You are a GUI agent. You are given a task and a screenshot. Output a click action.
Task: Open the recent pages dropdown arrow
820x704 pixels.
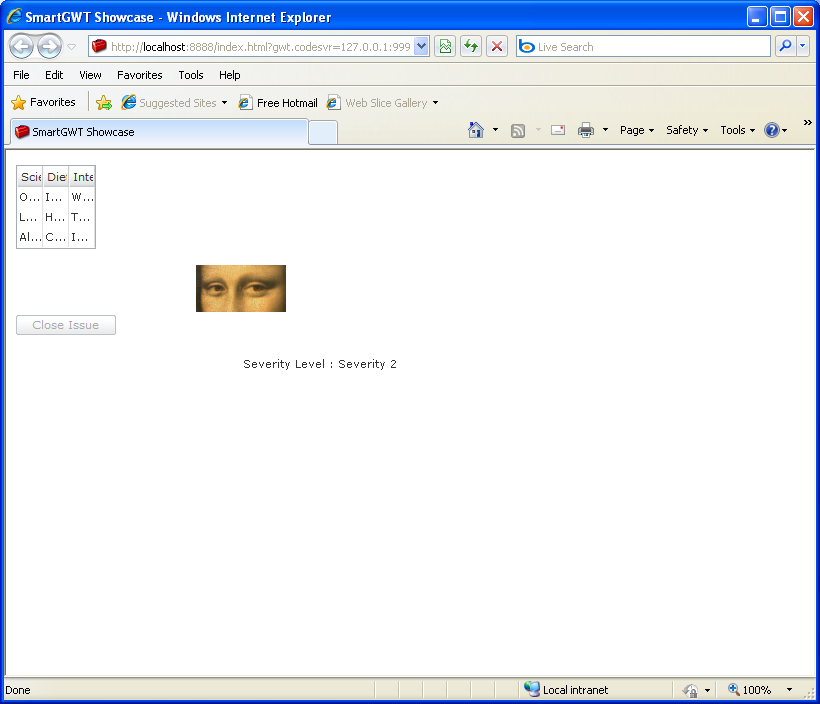point(72,47)
